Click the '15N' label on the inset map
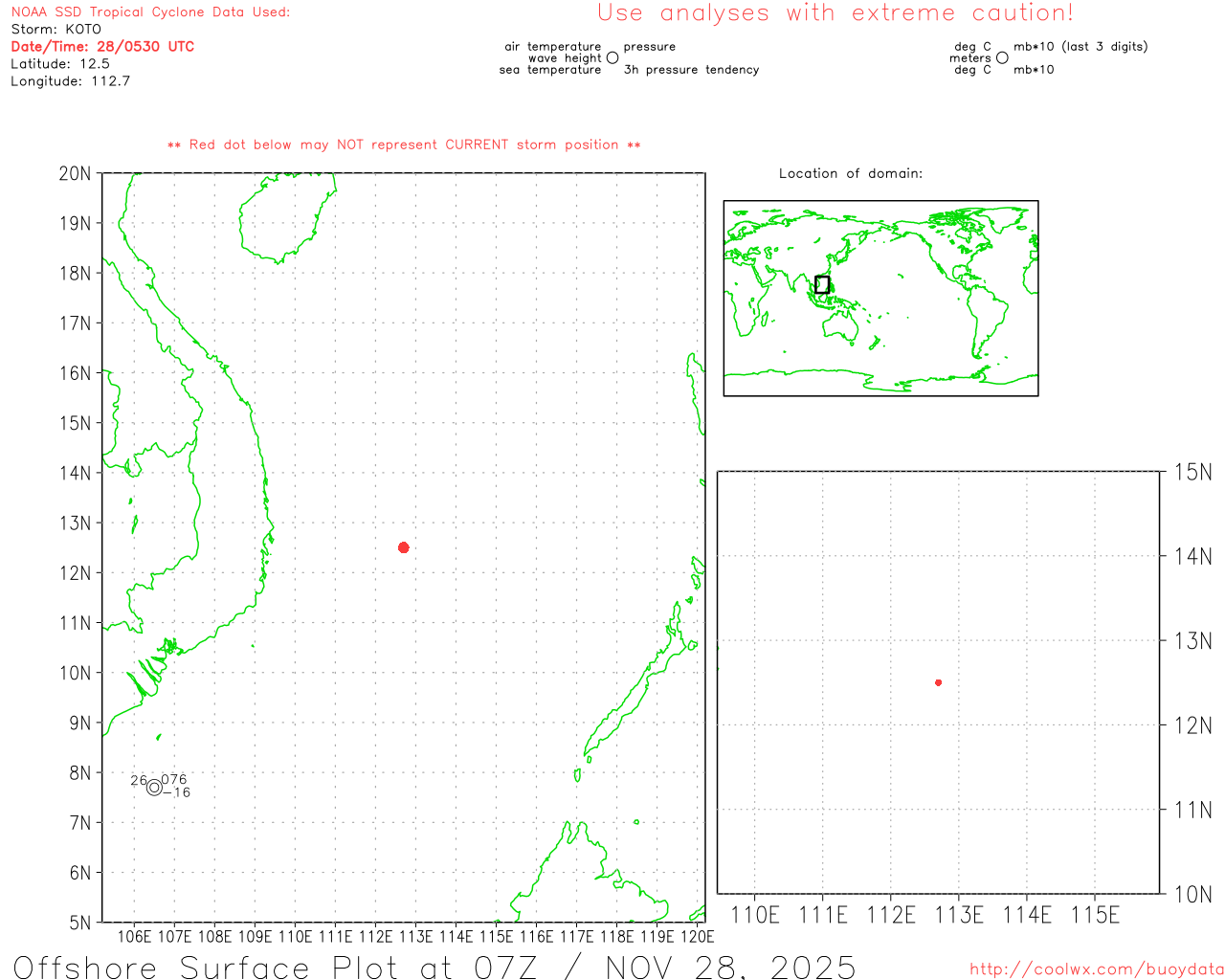 coord(1193,472)
